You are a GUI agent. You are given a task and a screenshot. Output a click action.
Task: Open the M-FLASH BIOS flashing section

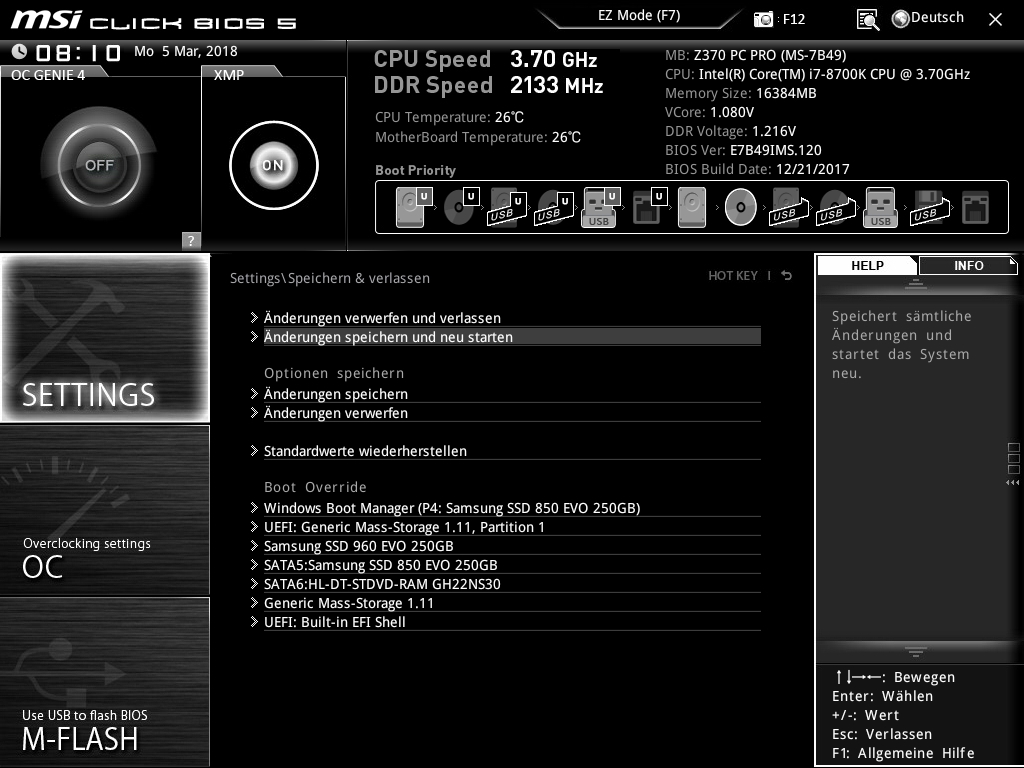coord(105,682)
